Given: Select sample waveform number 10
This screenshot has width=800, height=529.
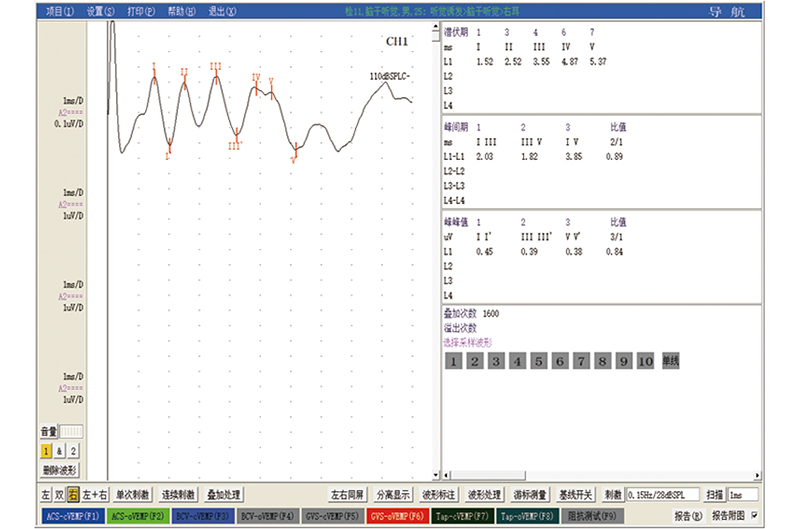Looking at the screenshot, I should click(x=646, y=361).
